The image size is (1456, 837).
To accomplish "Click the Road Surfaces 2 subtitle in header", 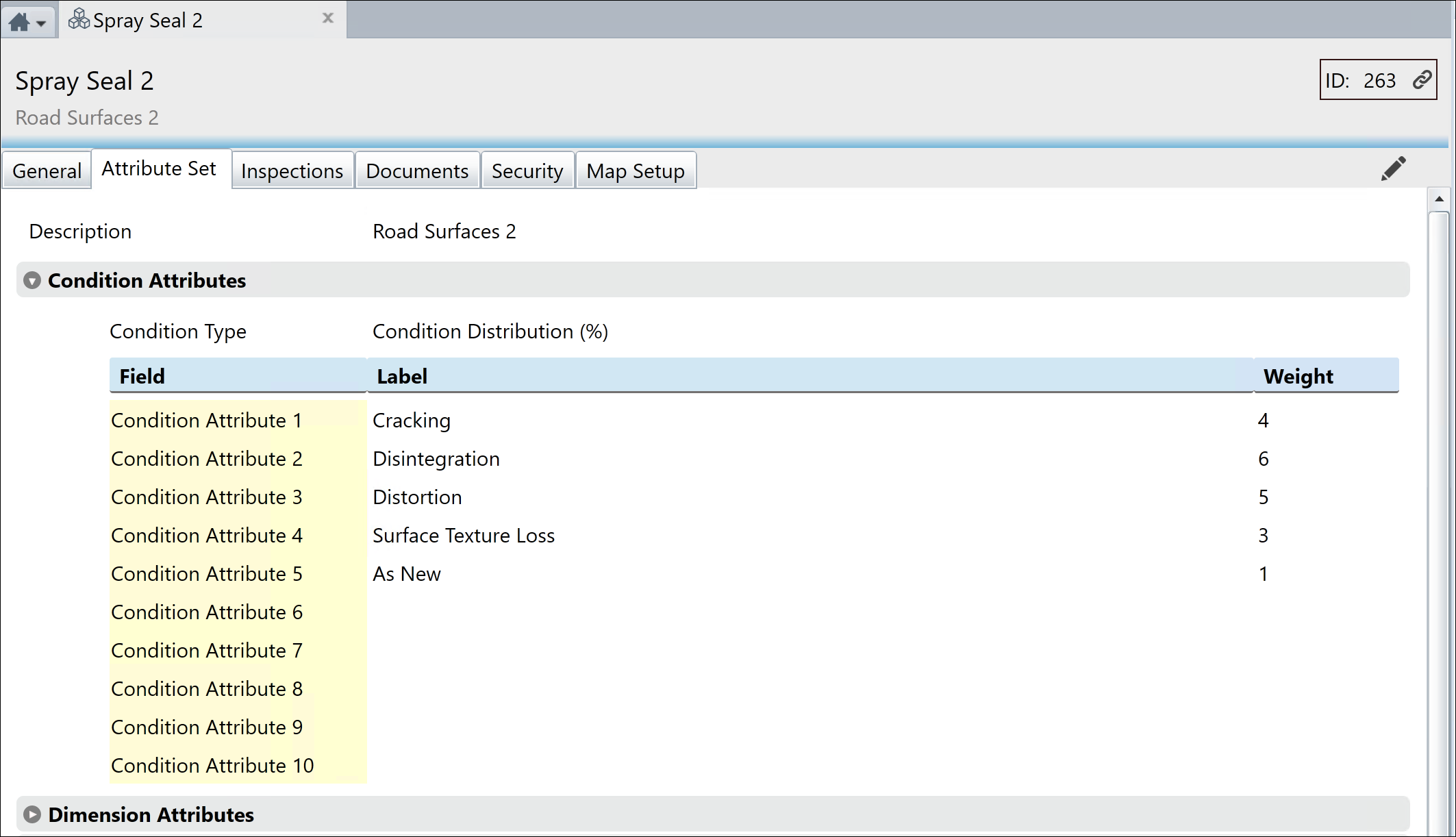I will pyautogui.click(x=87, y=118).
